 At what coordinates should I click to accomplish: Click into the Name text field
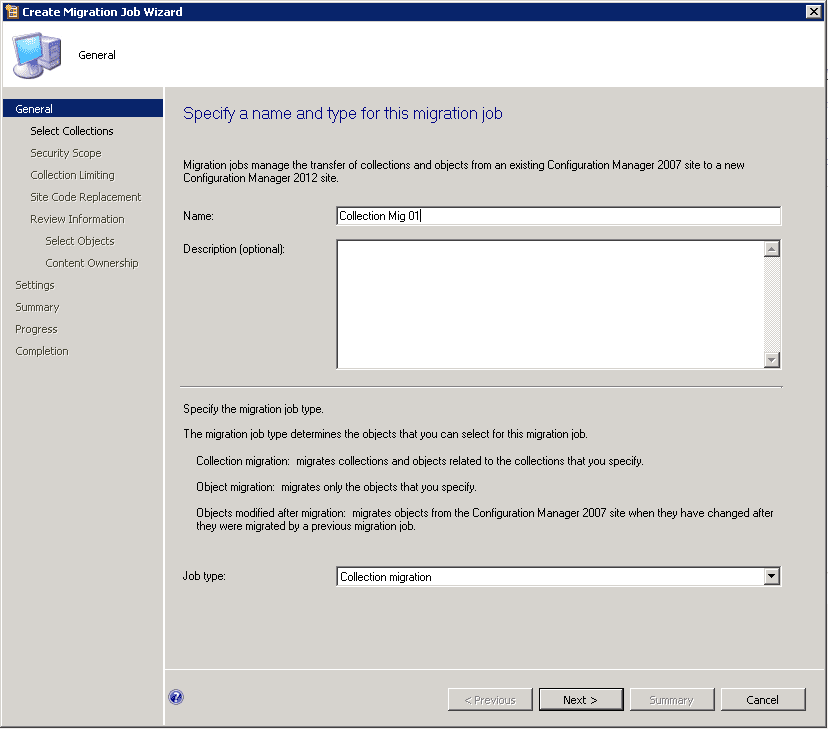pos(558,216)
